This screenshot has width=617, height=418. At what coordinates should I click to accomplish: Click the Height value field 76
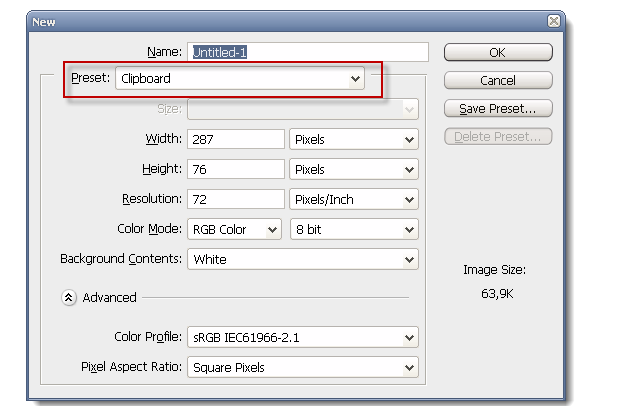pyautogui.click(x=236, y=169)
